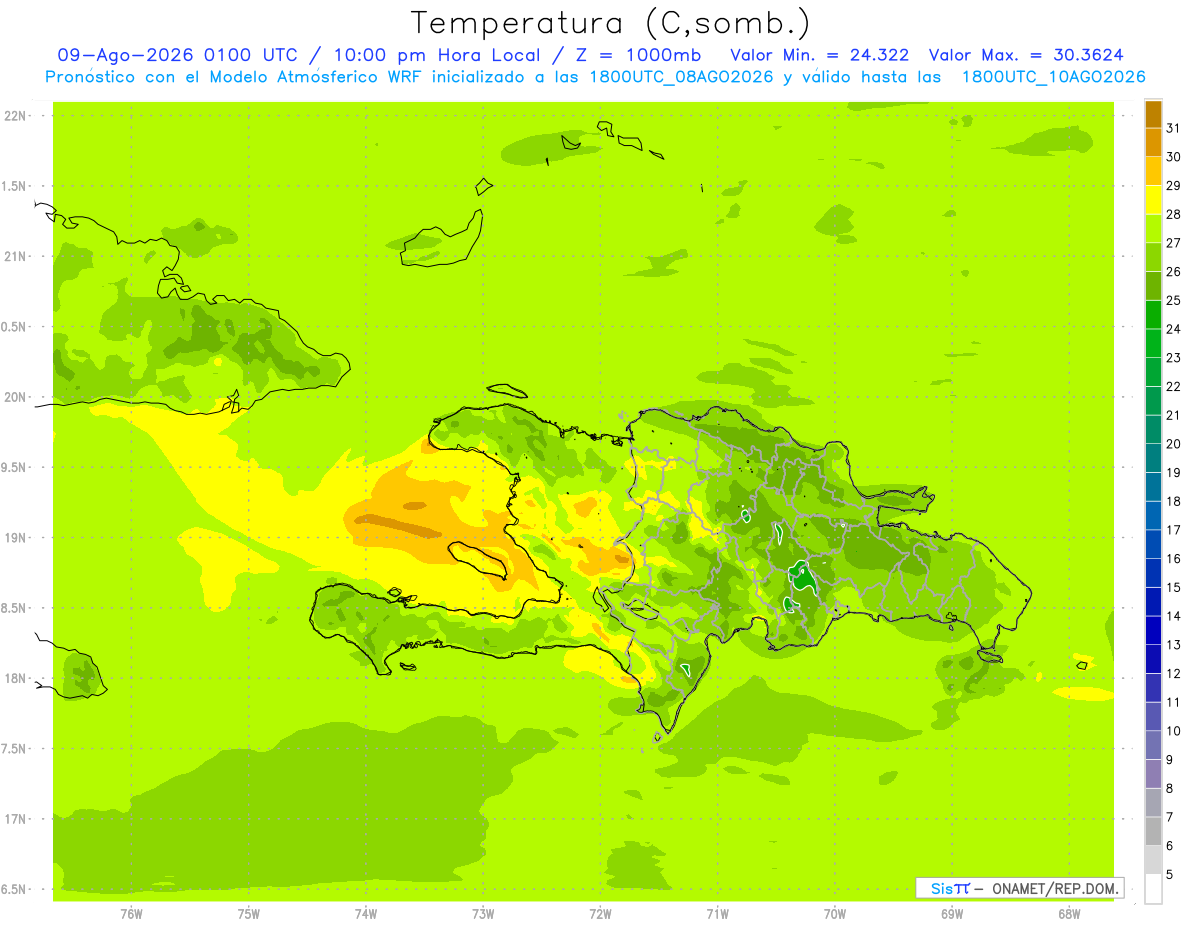Click the latitude axis label 19N
Image resolution: width=1200 pixels, height=927 pixels.
[x=16, y=538]
